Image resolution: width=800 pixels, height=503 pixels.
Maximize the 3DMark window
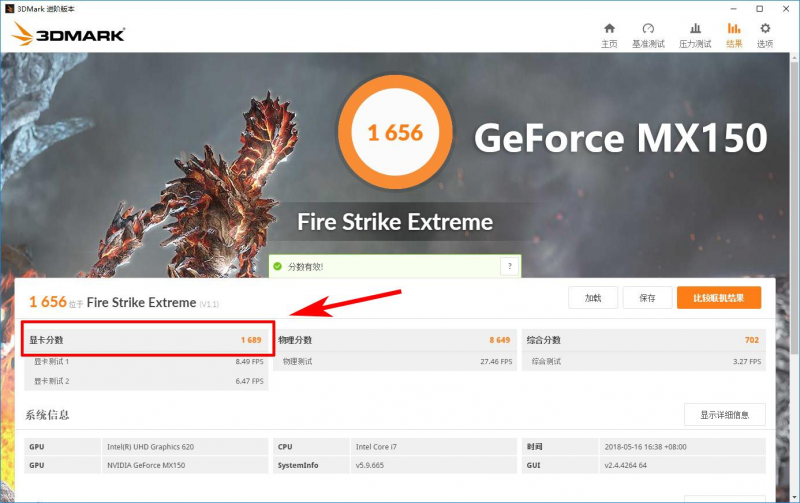pos(759,8)
